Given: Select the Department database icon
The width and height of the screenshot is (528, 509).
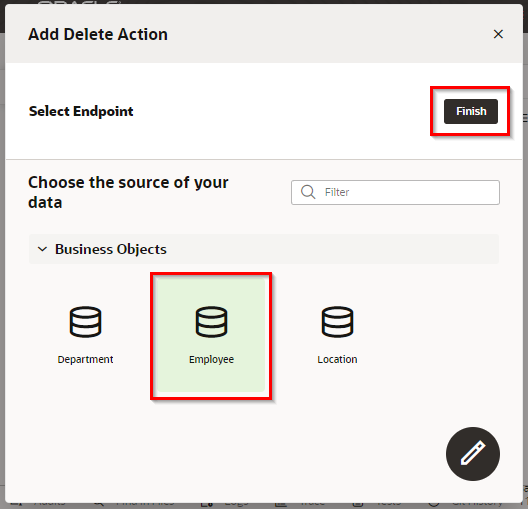Looking at the screenshot, I should pyautogui.click(x=85, y=322).
